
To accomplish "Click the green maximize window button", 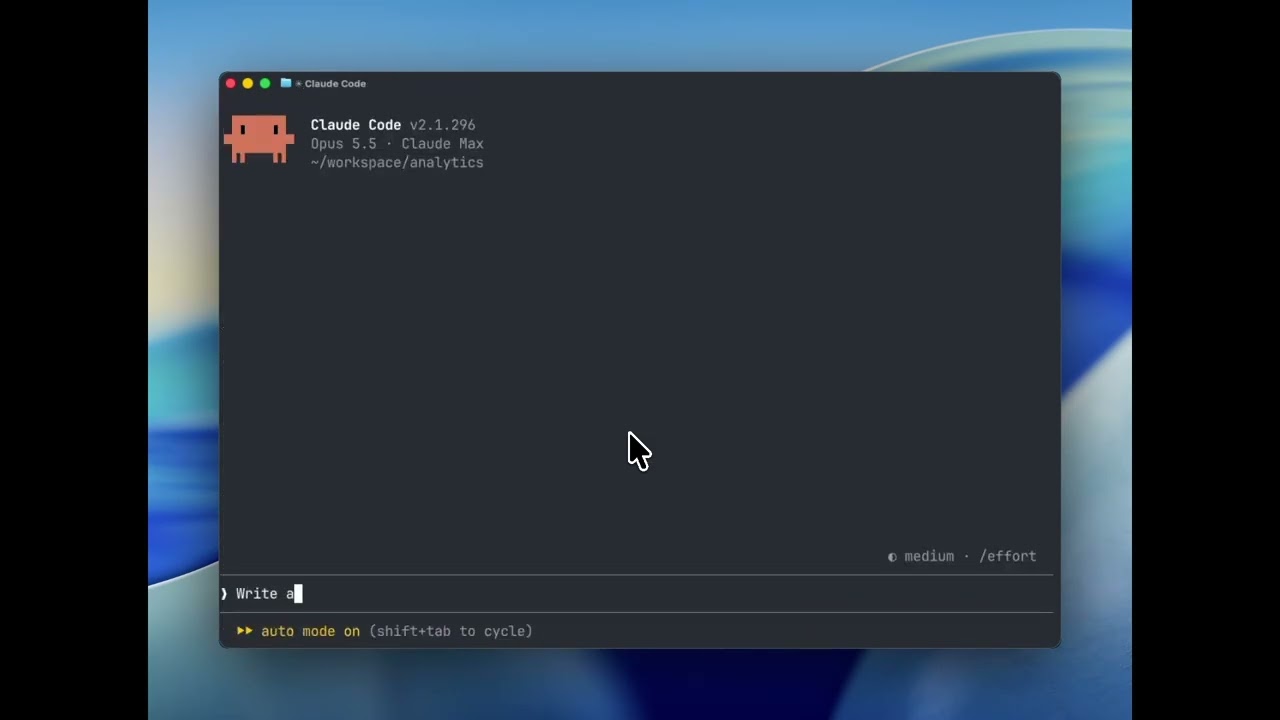I will coord(265,84).
